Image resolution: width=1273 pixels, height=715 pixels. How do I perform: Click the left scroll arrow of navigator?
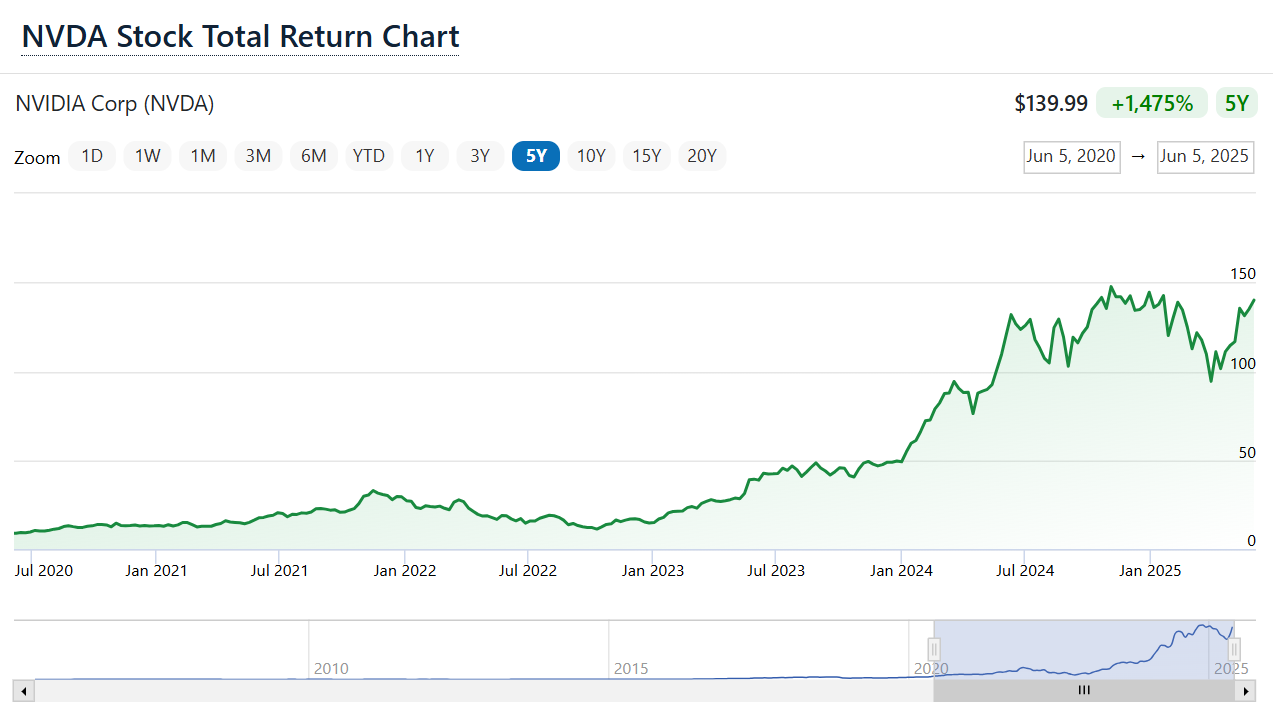point(23,690)
